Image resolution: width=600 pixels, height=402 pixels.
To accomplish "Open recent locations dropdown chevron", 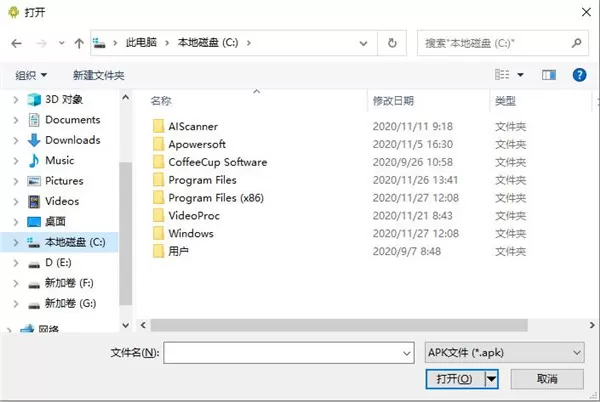I will 62,43.
